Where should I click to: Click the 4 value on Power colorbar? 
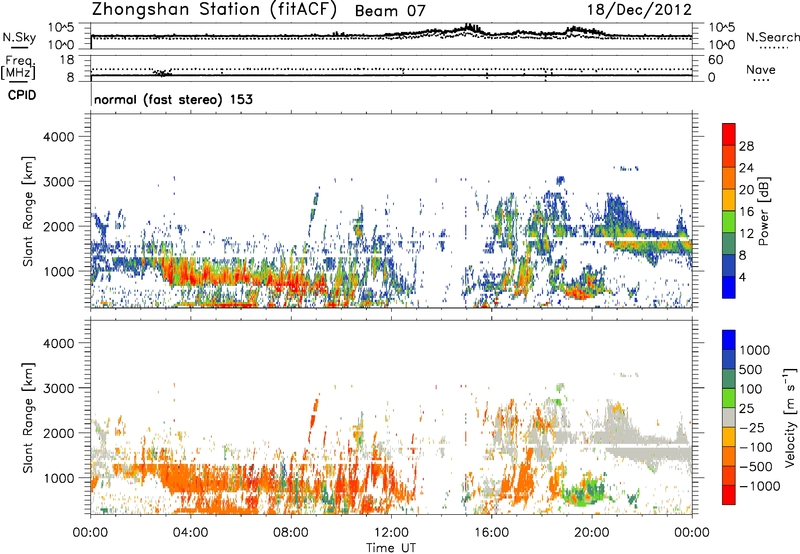pyautogui.click(x=743, y=277)
